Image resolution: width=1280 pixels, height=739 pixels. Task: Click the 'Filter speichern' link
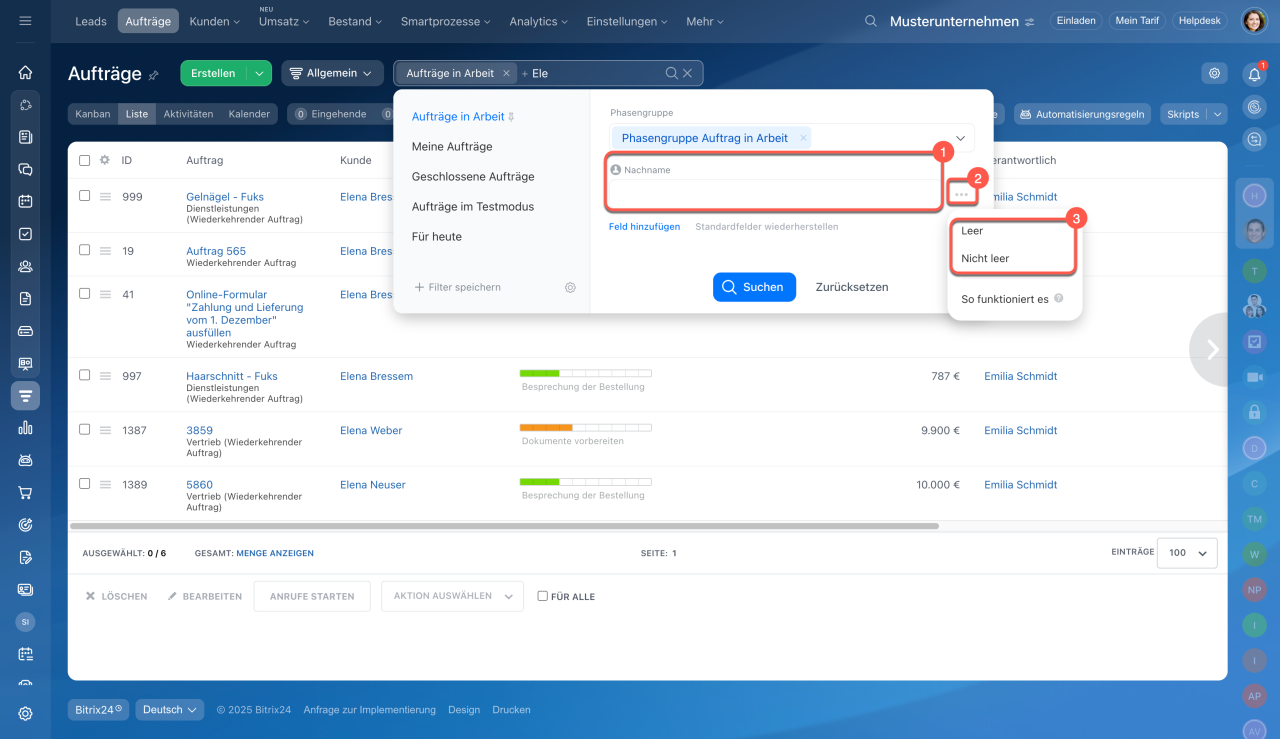[458, 287]
